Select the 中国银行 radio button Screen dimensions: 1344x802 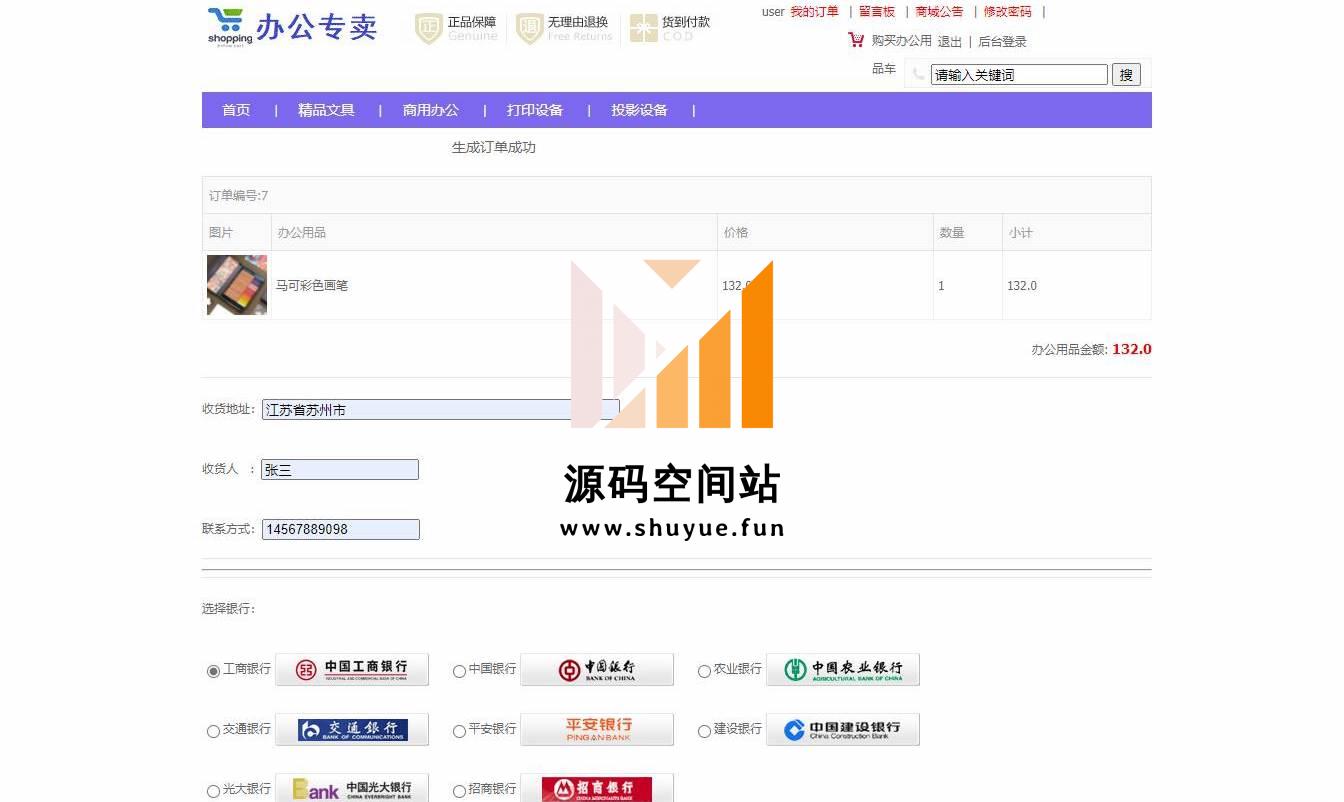[459, 671]
